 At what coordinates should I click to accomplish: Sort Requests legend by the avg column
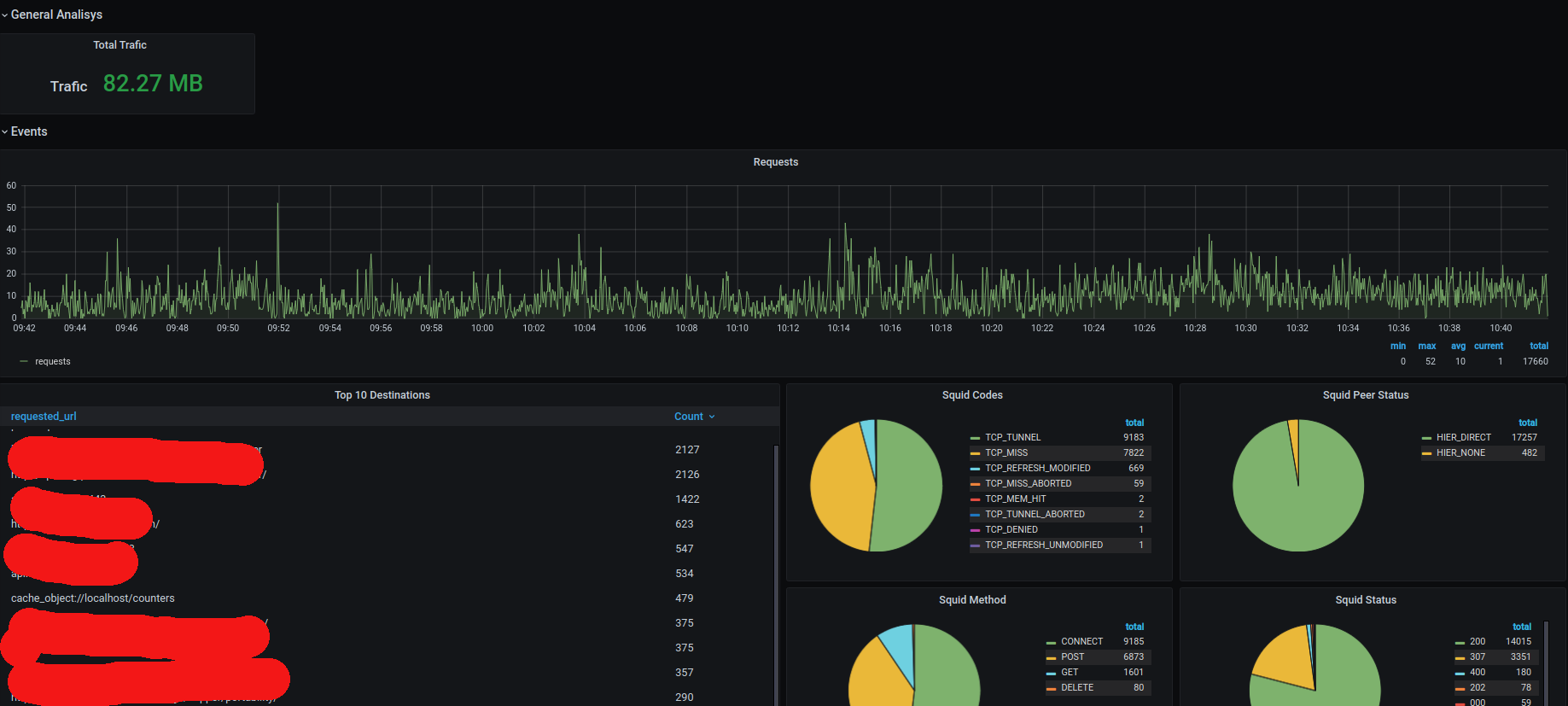click(1458, 347)
